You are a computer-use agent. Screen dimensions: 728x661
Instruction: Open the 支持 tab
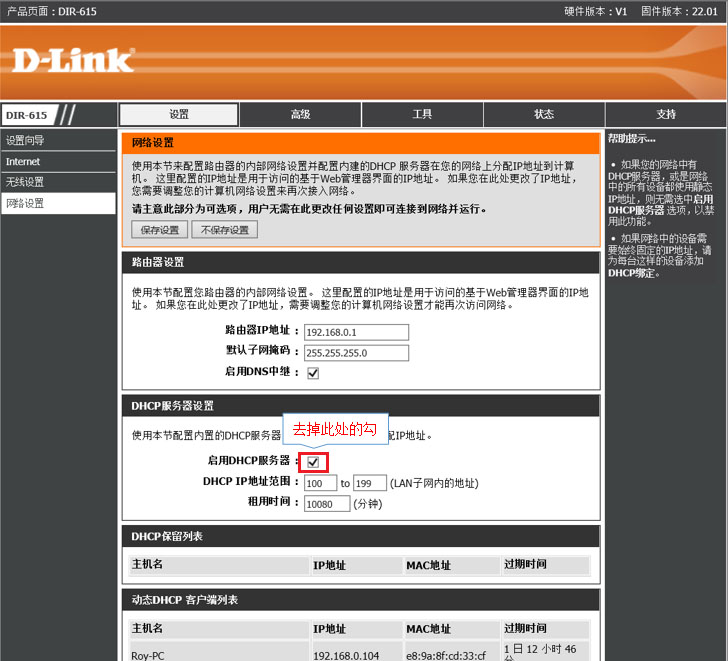[x=665, y=115]
